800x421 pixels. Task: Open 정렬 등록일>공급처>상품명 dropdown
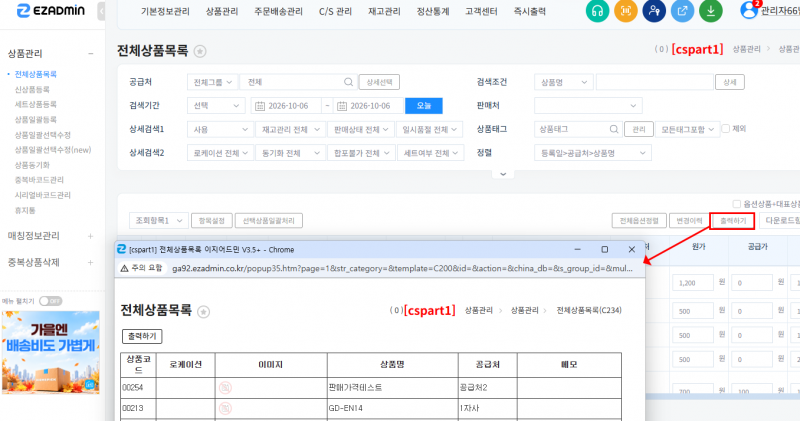click(592, 153)
